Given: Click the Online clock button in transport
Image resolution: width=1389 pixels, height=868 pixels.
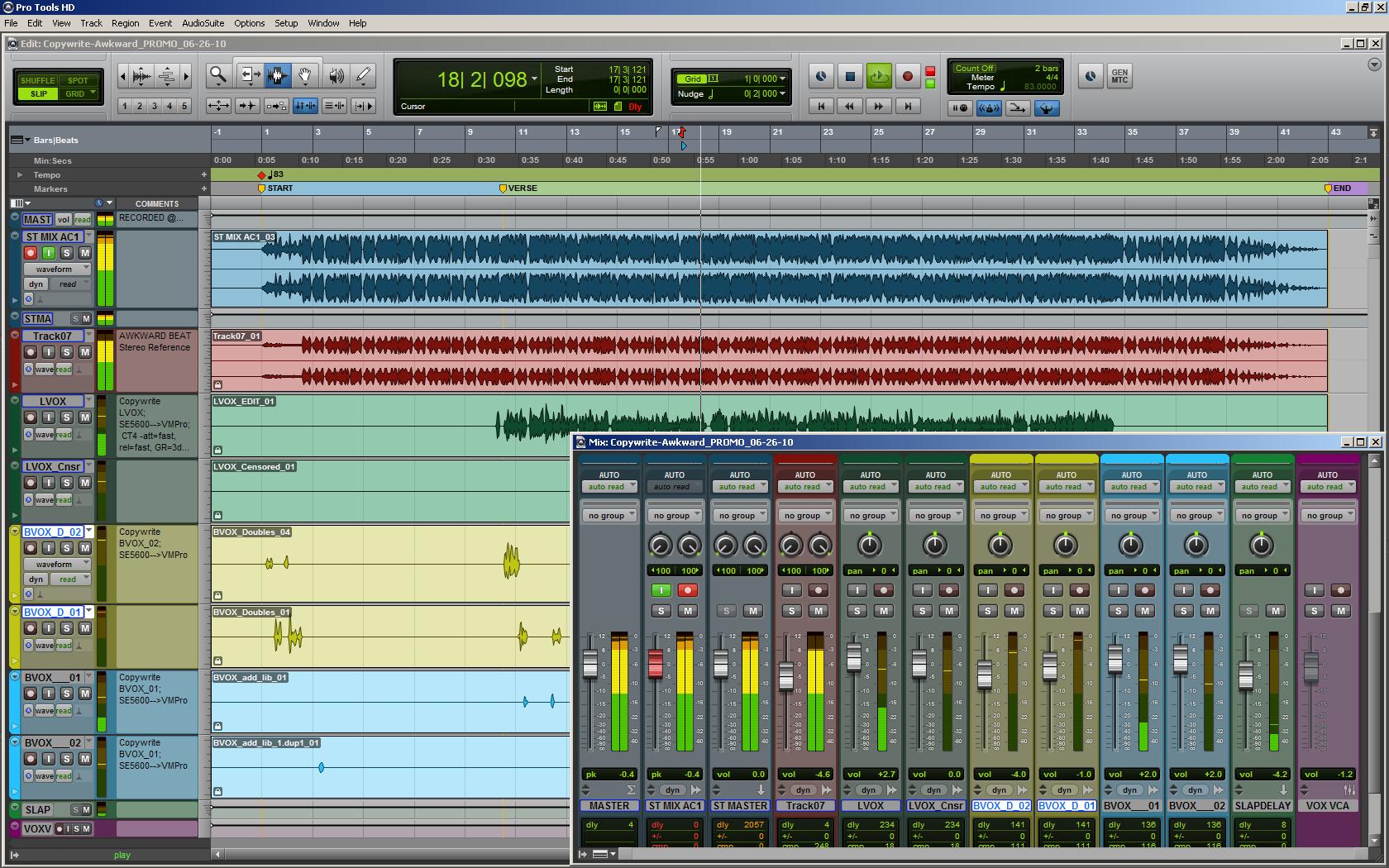Looking at the screenshot, I should tap(821, 77).
